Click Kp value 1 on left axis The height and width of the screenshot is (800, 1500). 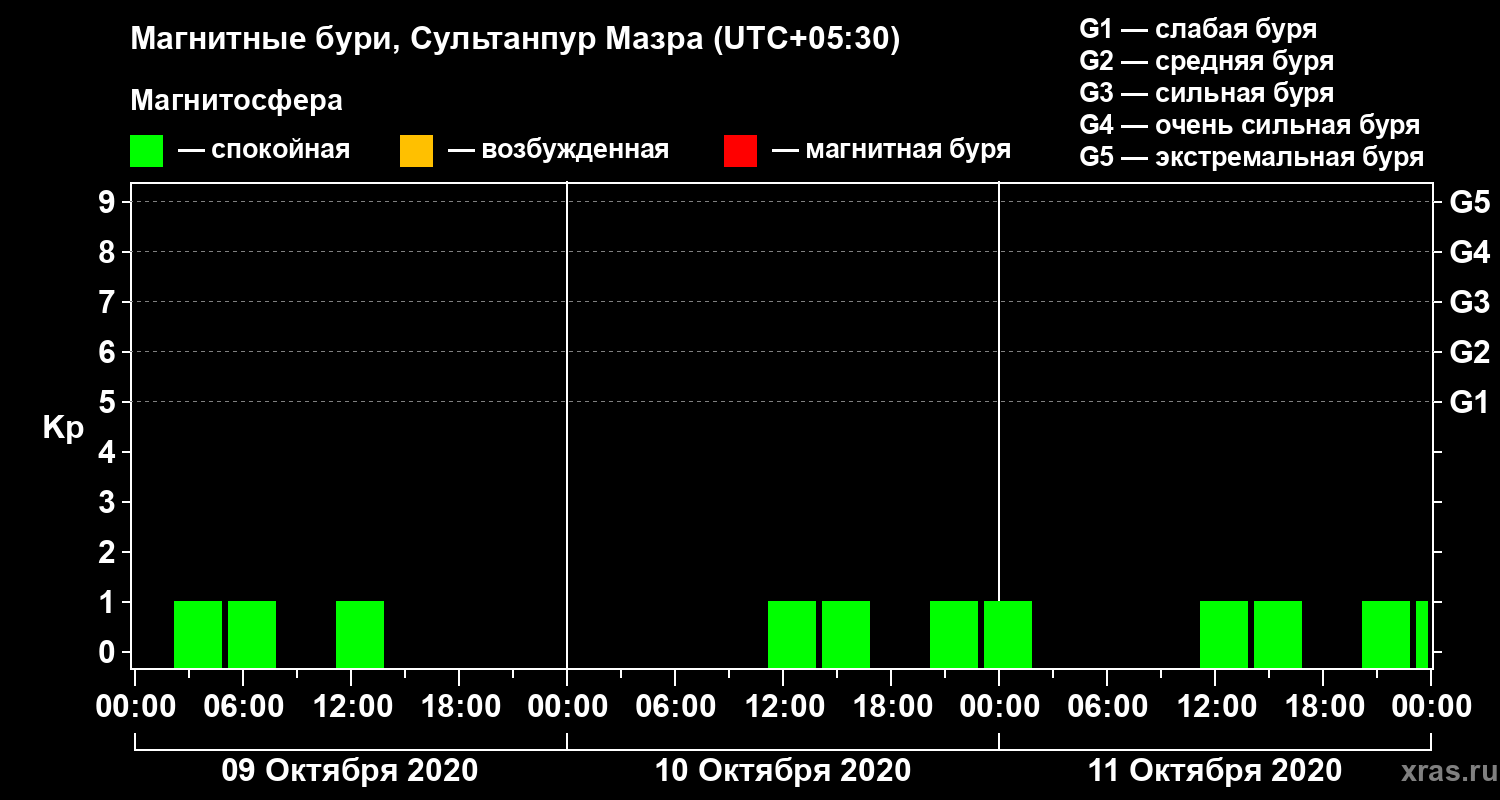(109, 603)
